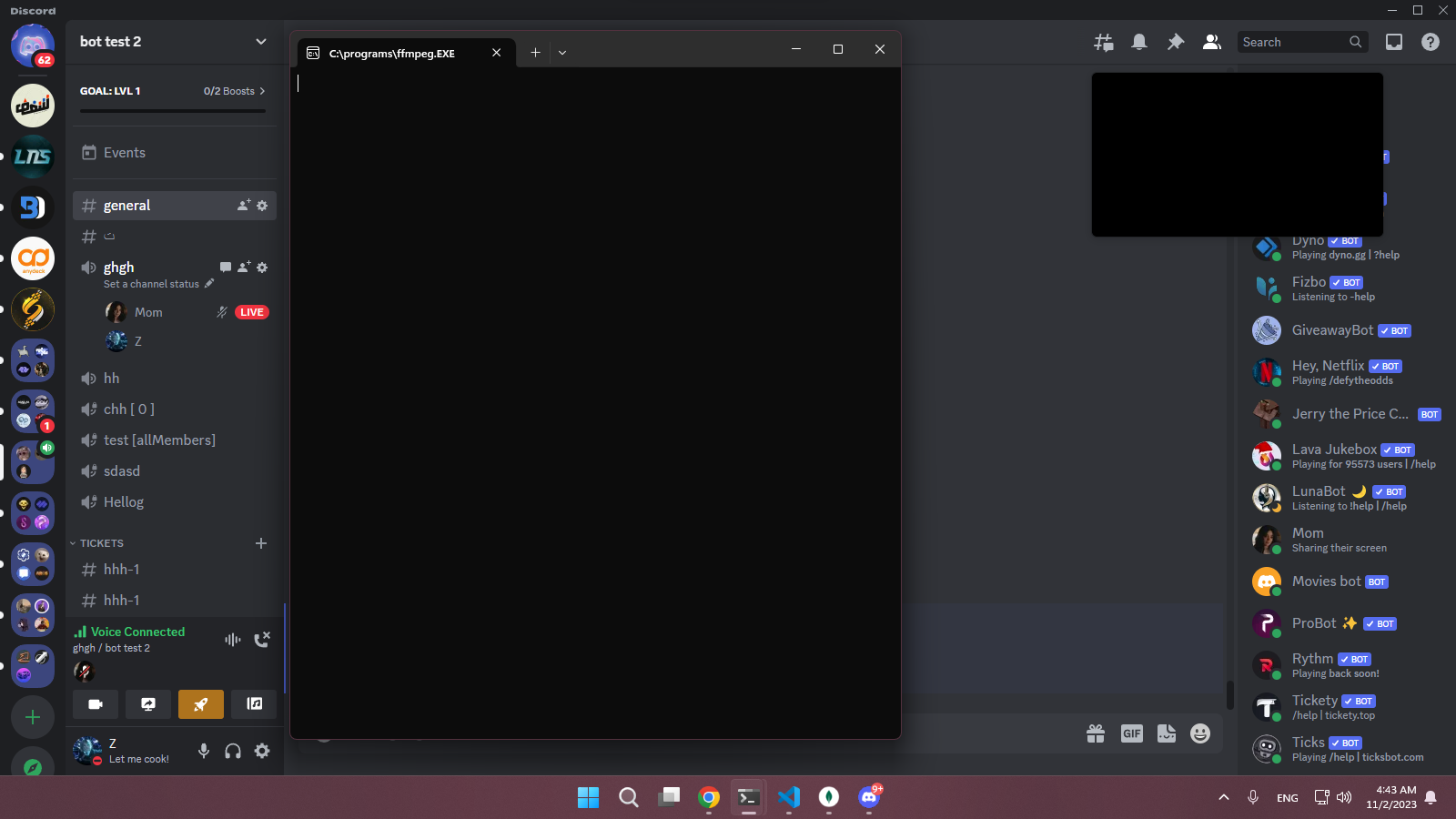Image resolution: width=1456 pixels, height=819 pixels.
Task: Select the ffmpeg.EXE terminal tab
Action: 406,53
